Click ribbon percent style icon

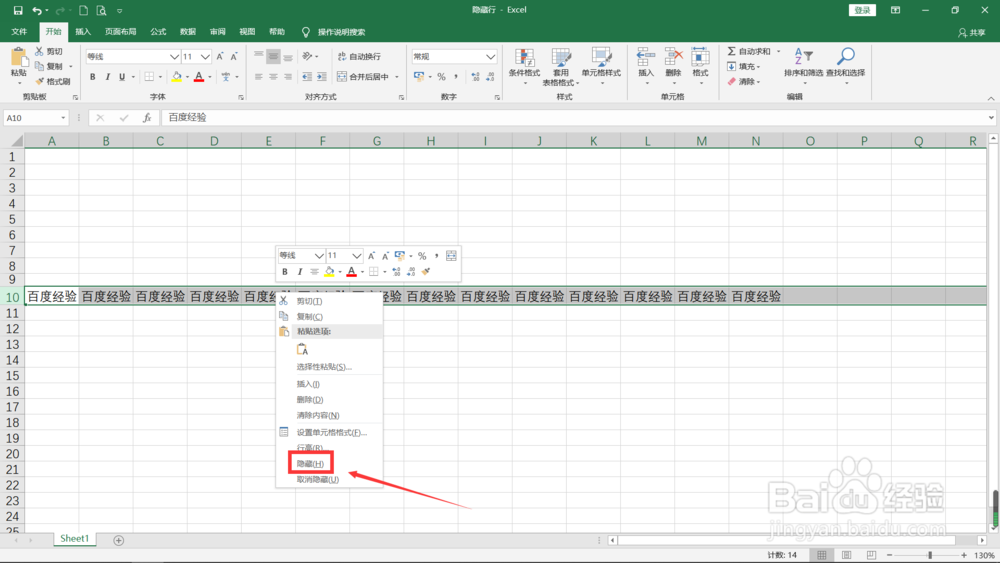pos(441,77)
